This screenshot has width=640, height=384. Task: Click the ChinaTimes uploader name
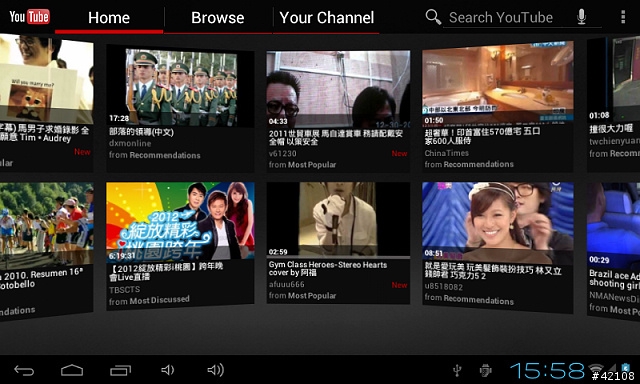(447, 153)
